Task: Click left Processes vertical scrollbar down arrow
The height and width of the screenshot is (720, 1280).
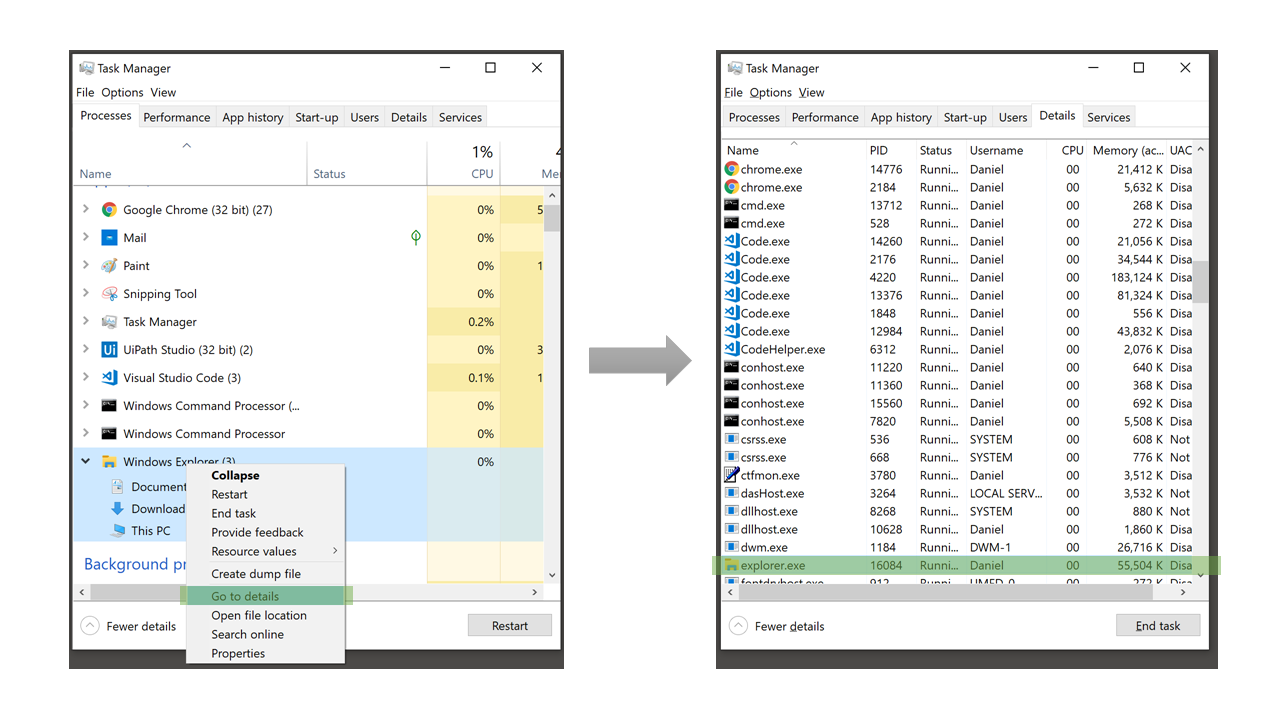Action: pos(552,575)
